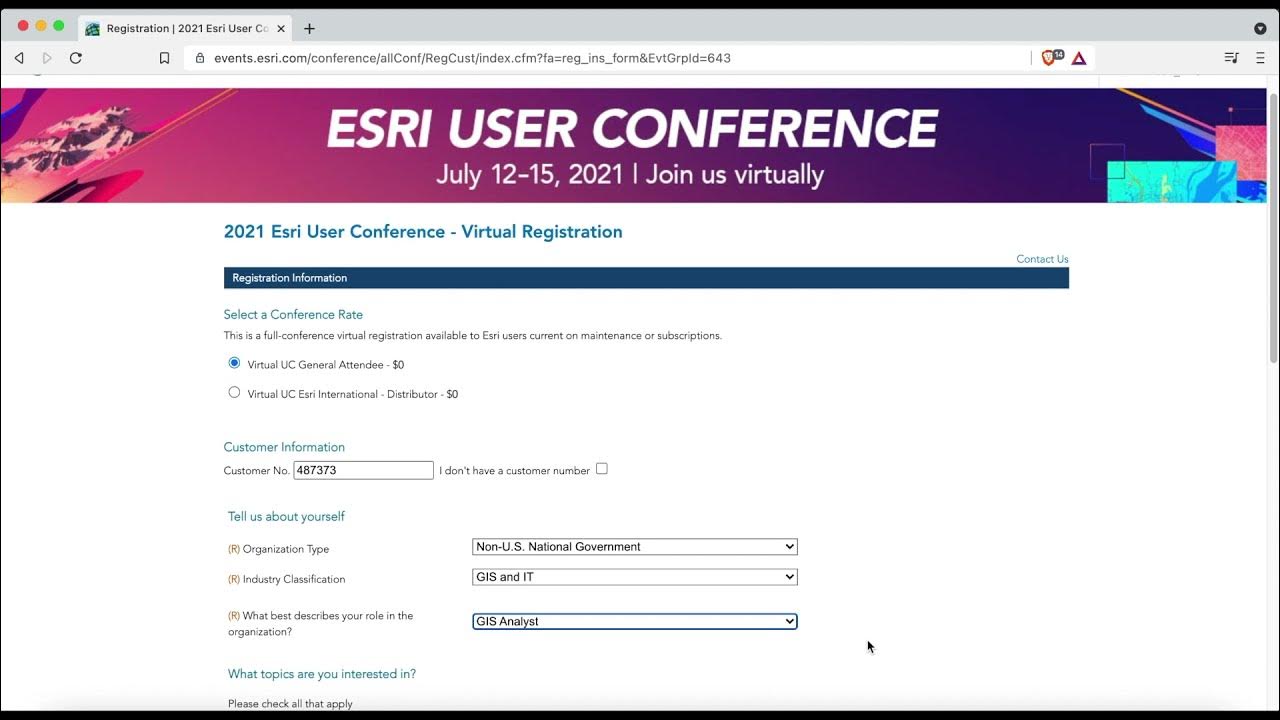
Task: Click the Industry Classification label
Action: click(x=294, y=579)
